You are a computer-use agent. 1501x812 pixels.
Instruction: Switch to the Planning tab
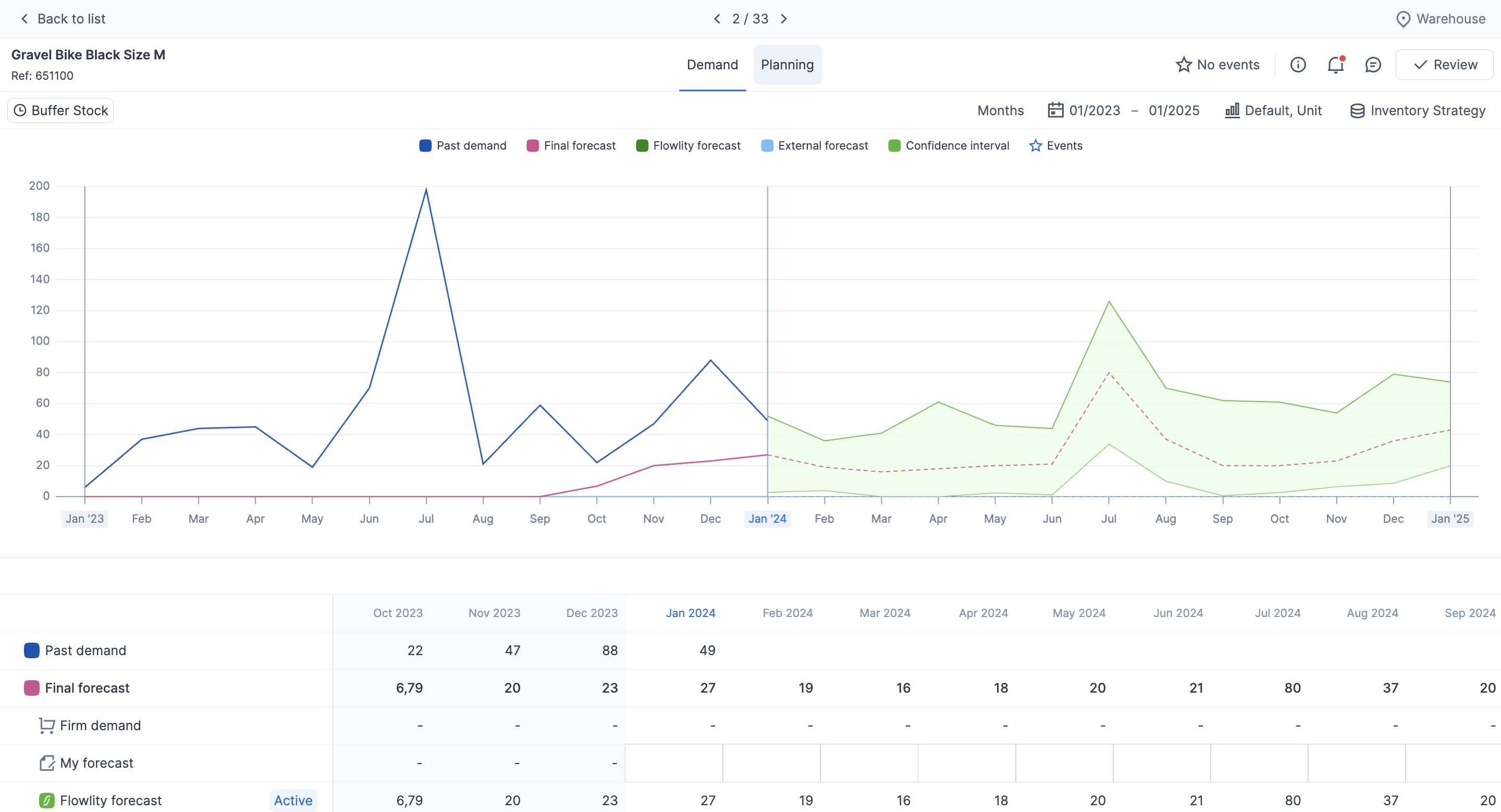click(x=787, y=65)
